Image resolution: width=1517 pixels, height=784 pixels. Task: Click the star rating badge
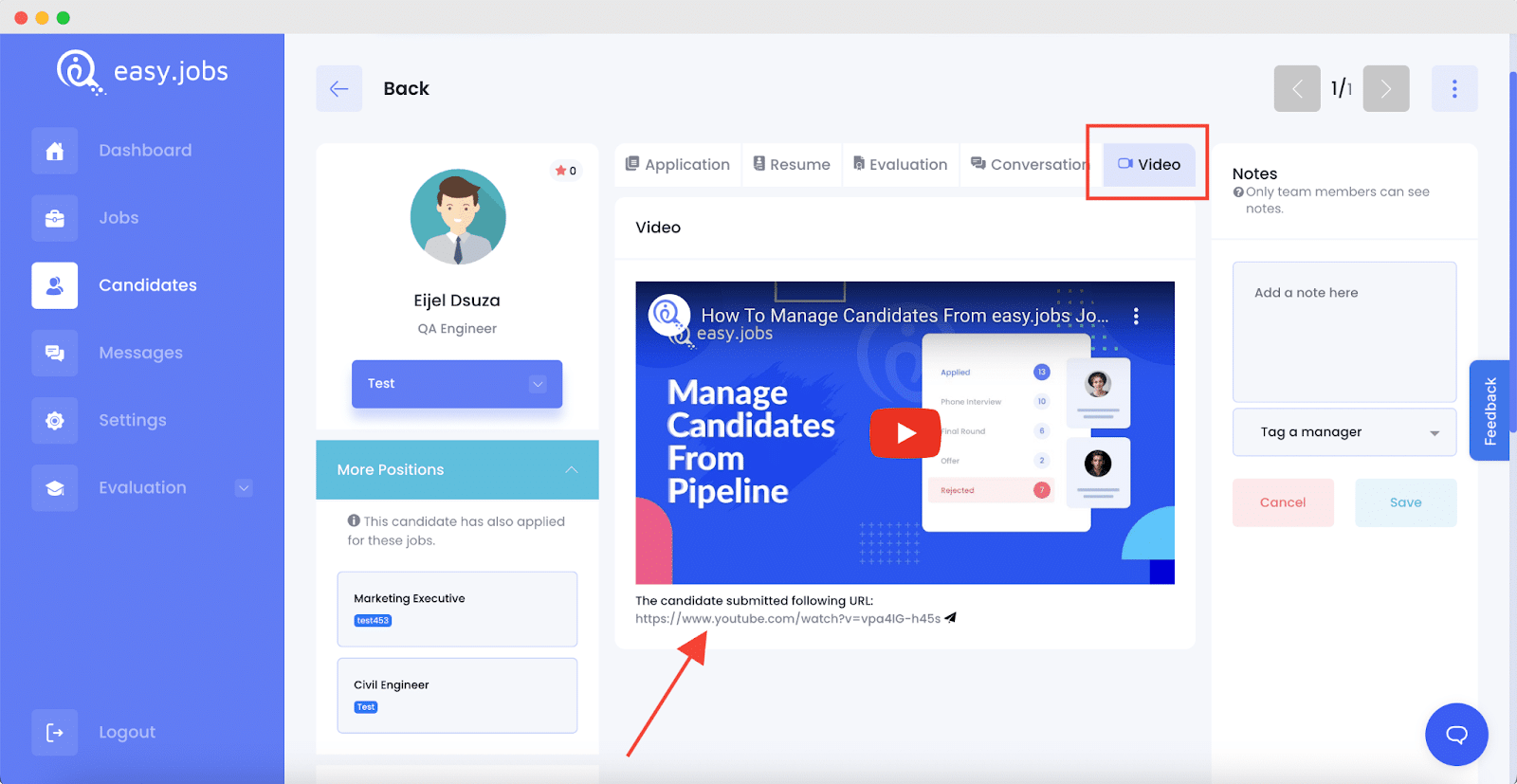pos(566,171)
